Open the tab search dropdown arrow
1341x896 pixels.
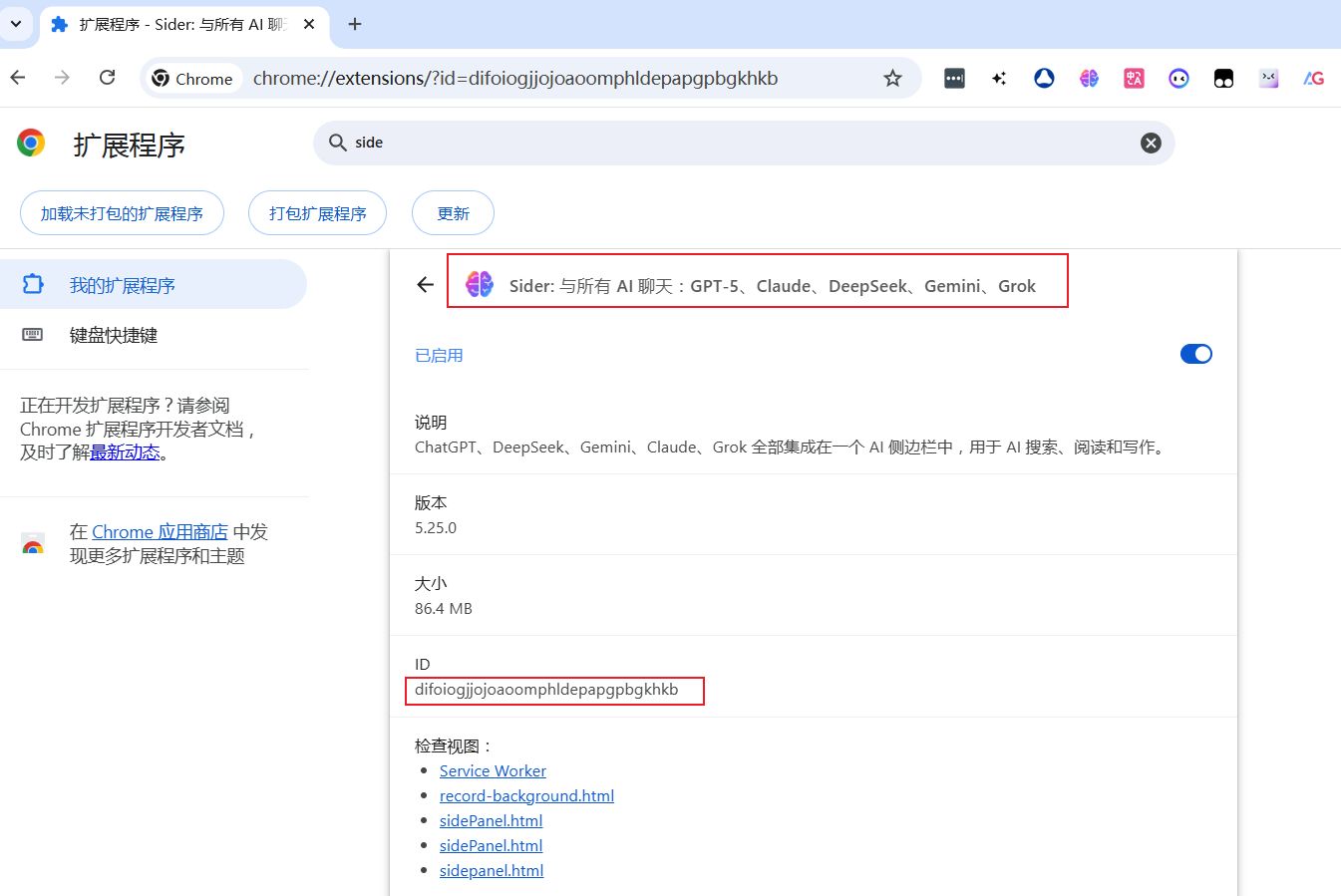(16, 24)
